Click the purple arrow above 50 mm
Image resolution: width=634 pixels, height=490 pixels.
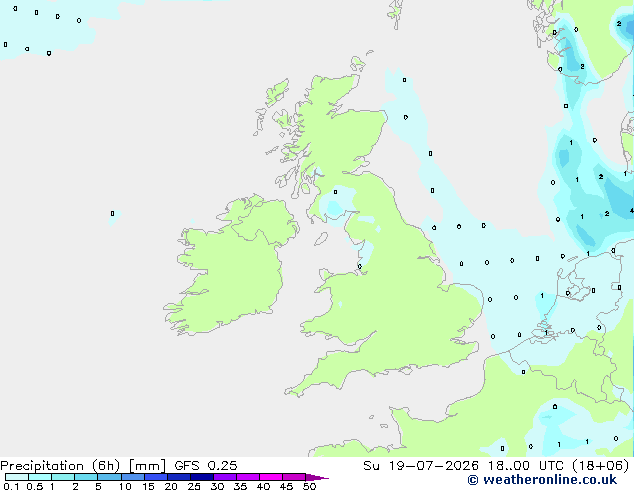(x=317, y=477)
